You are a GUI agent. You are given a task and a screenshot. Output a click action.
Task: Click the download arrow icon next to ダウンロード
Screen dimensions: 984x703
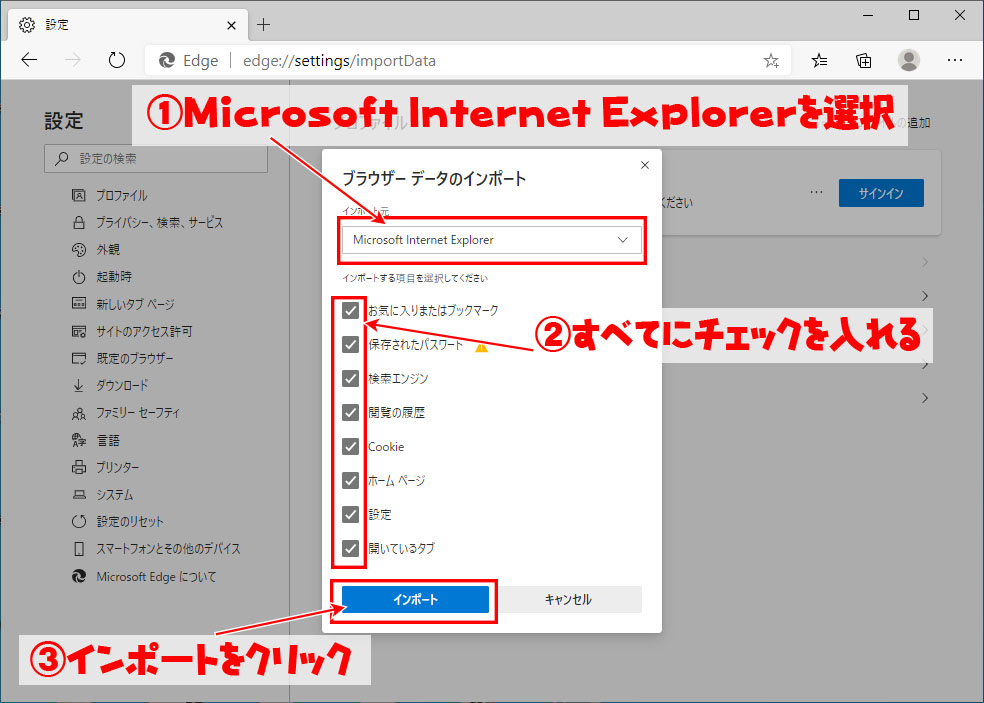[x=78, y=385]
